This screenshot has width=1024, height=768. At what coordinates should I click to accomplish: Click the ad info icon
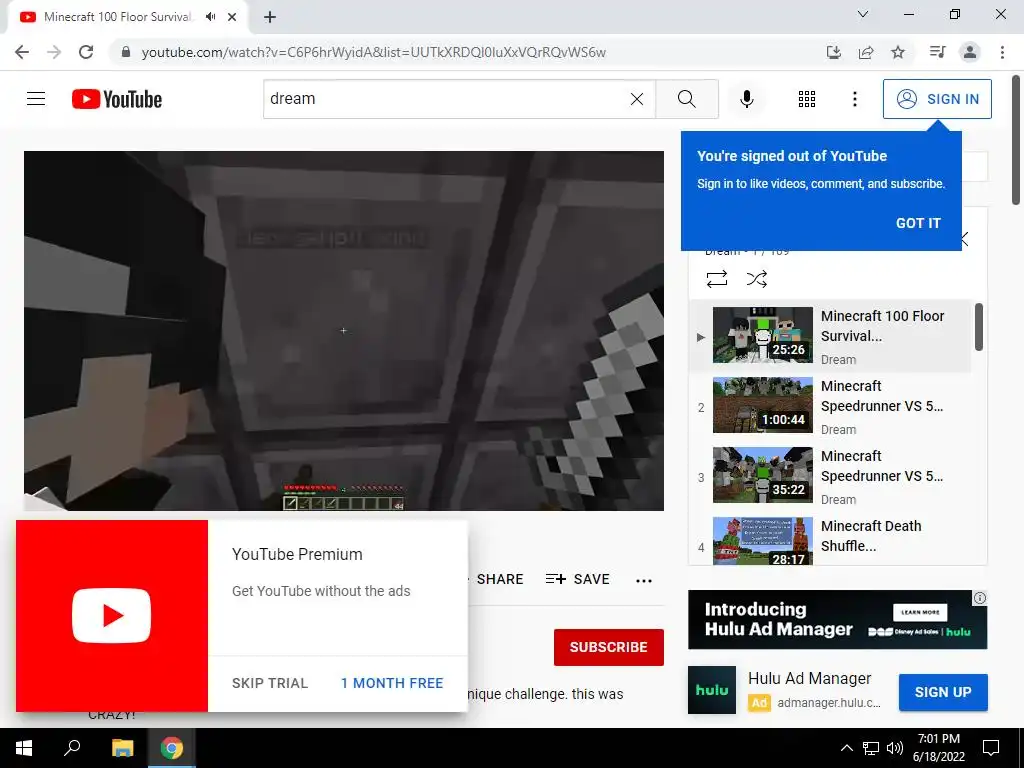click(x=980, y=598)
